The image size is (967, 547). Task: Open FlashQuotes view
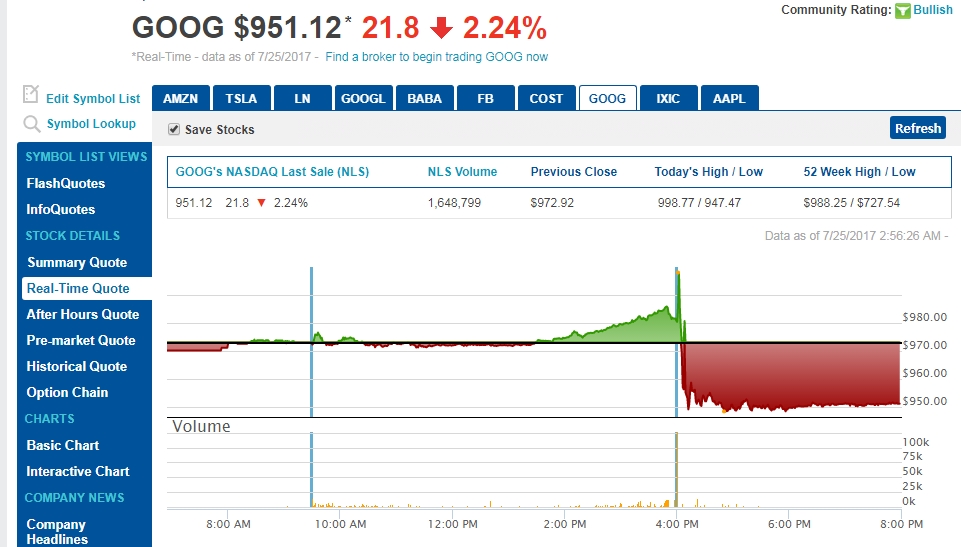[x=65, y=183]
